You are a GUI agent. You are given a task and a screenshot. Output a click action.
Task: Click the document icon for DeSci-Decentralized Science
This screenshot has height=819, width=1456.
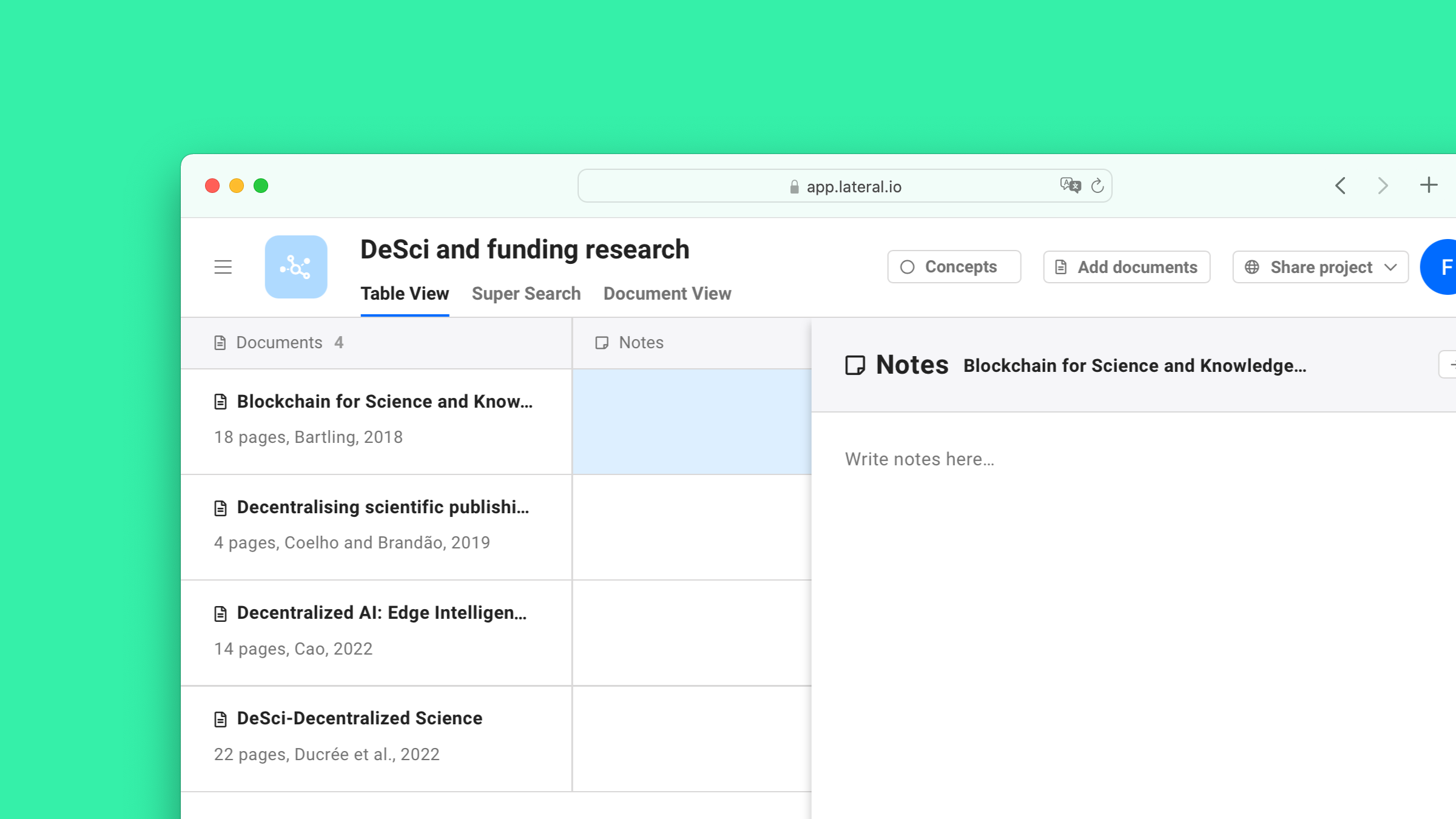click(x=220, y=718)
